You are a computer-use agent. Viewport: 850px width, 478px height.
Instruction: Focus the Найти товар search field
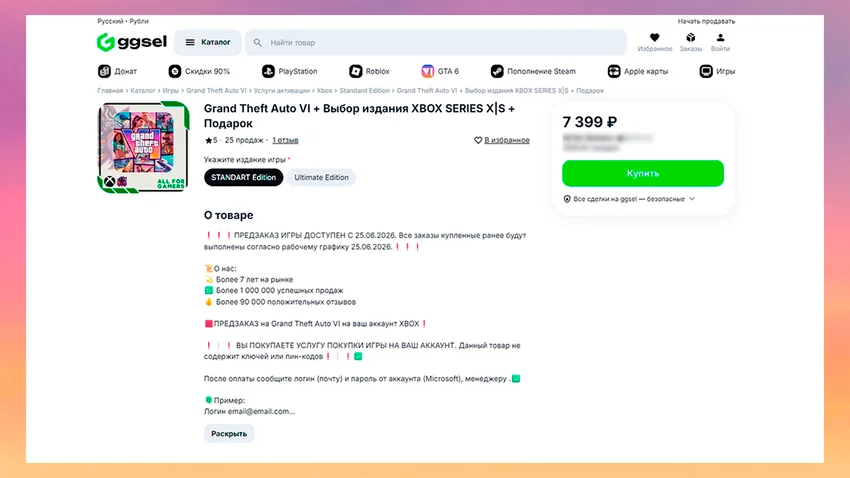[x=436, y=42]
